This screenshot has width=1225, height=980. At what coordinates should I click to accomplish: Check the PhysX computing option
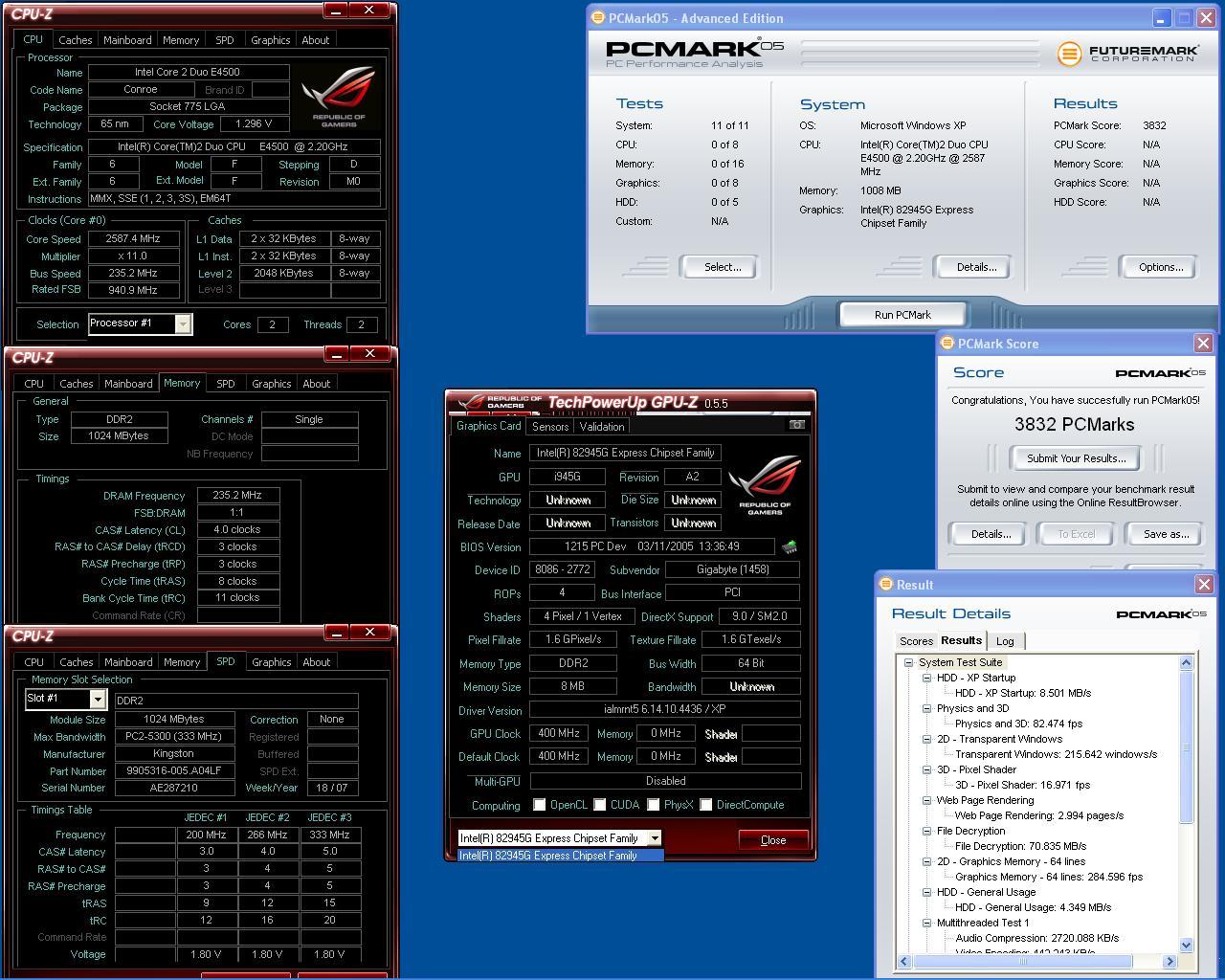pyautogui.click(x=654, y=805)
